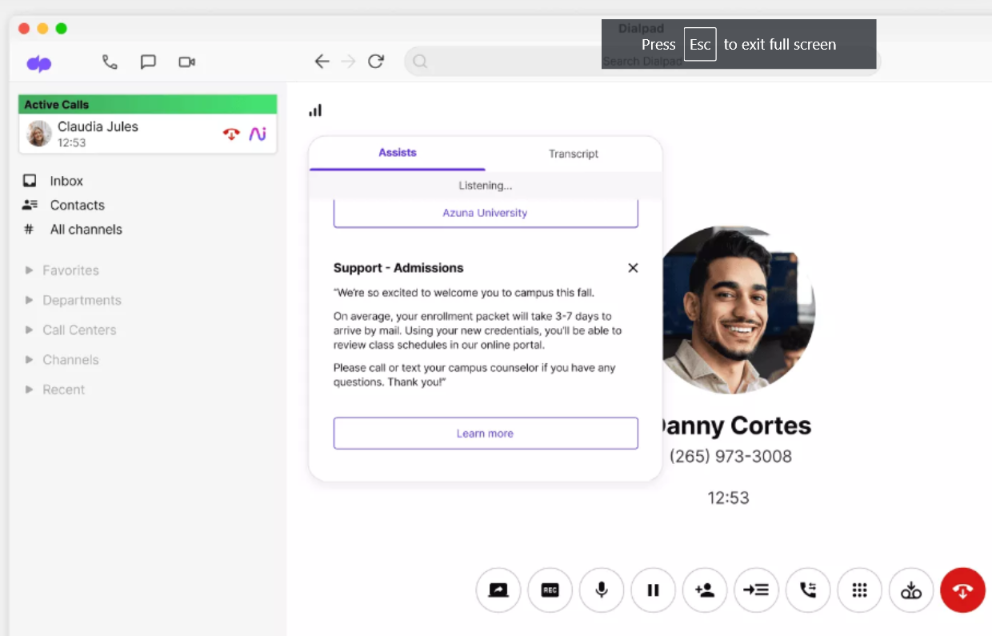992x636 pixels.
Task: Click the Azuna University button
Action: [485, 213]
